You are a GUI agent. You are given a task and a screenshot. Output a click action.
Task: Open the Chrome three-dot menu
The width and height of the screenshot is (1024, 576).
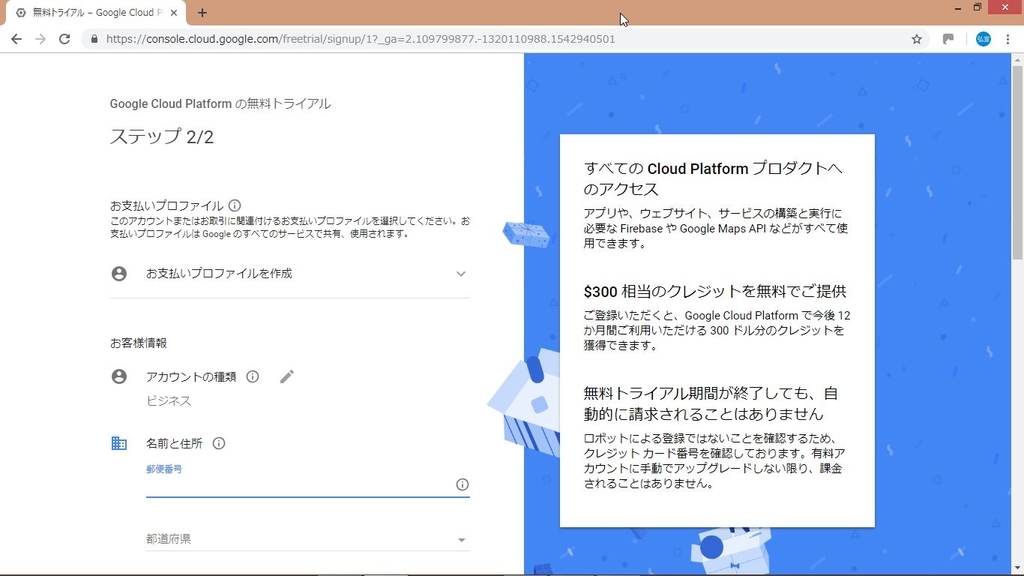pos(1009,39)
